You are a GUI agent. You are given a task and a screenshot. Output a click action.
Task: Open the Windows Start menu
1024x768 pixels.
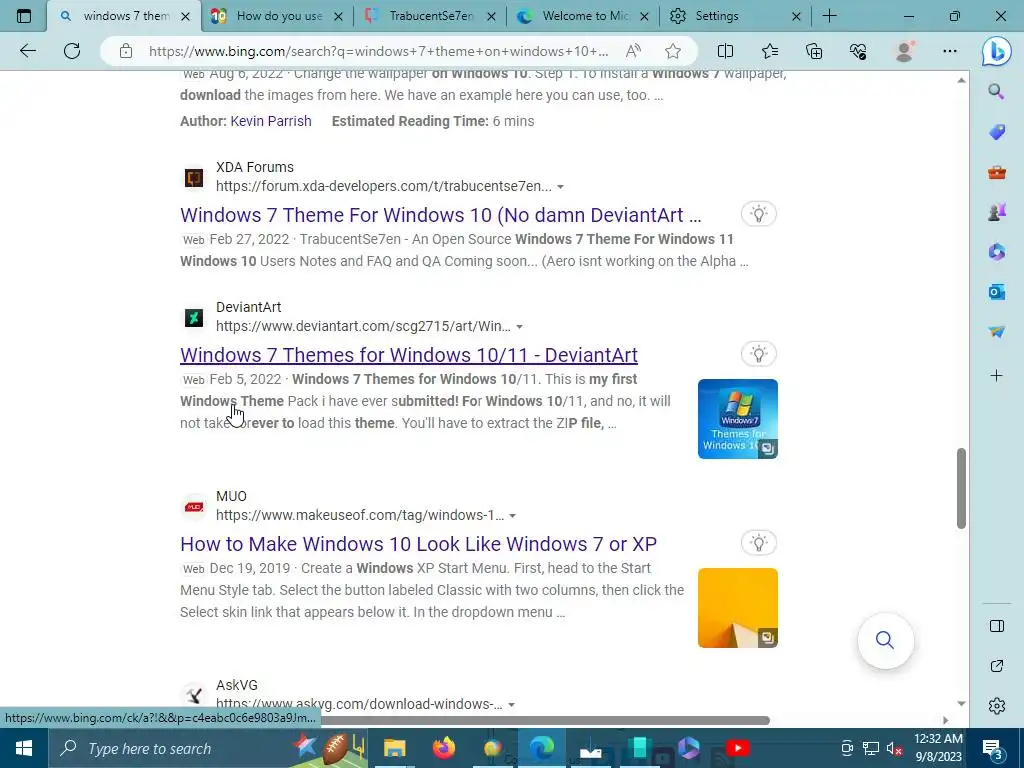(24, 748)
